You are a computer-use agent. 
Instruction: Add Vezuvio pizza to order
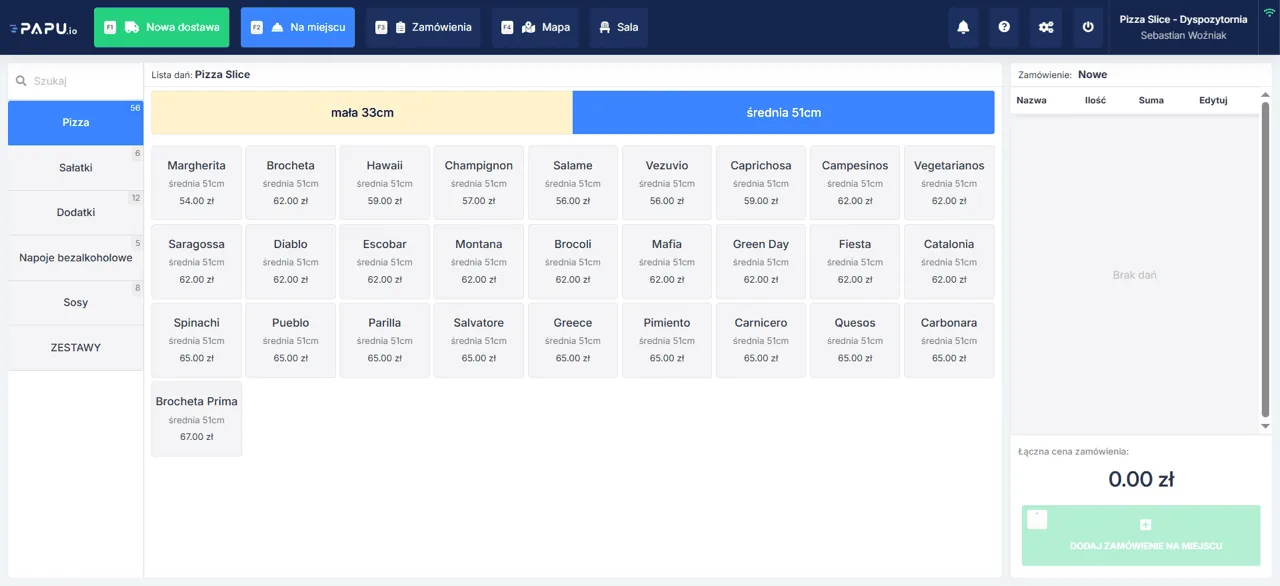pos(667,183)
